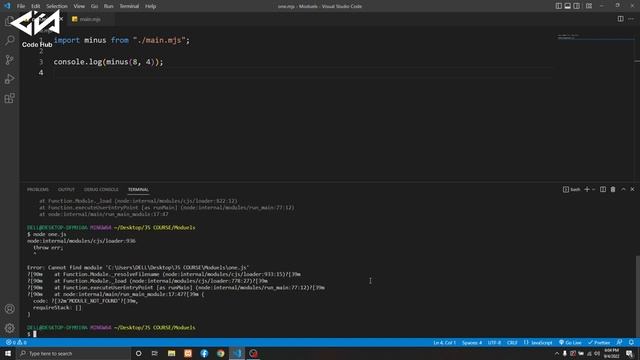640x360 pixels.
Task: Open the taskbar clock and date
Action: pos(611,353)
